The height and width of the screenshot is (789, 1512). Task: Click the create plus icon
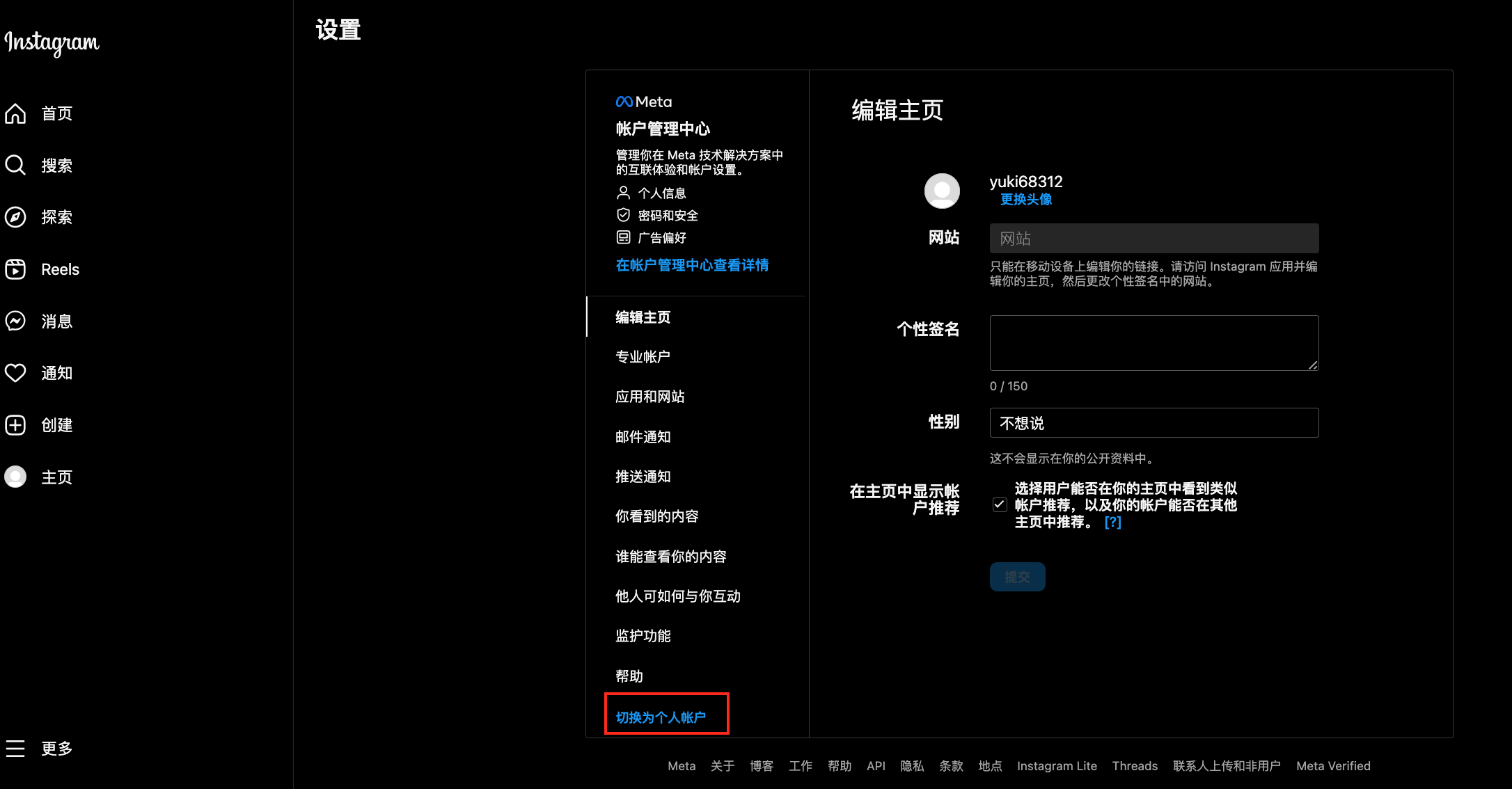click(x=15, y=425)
